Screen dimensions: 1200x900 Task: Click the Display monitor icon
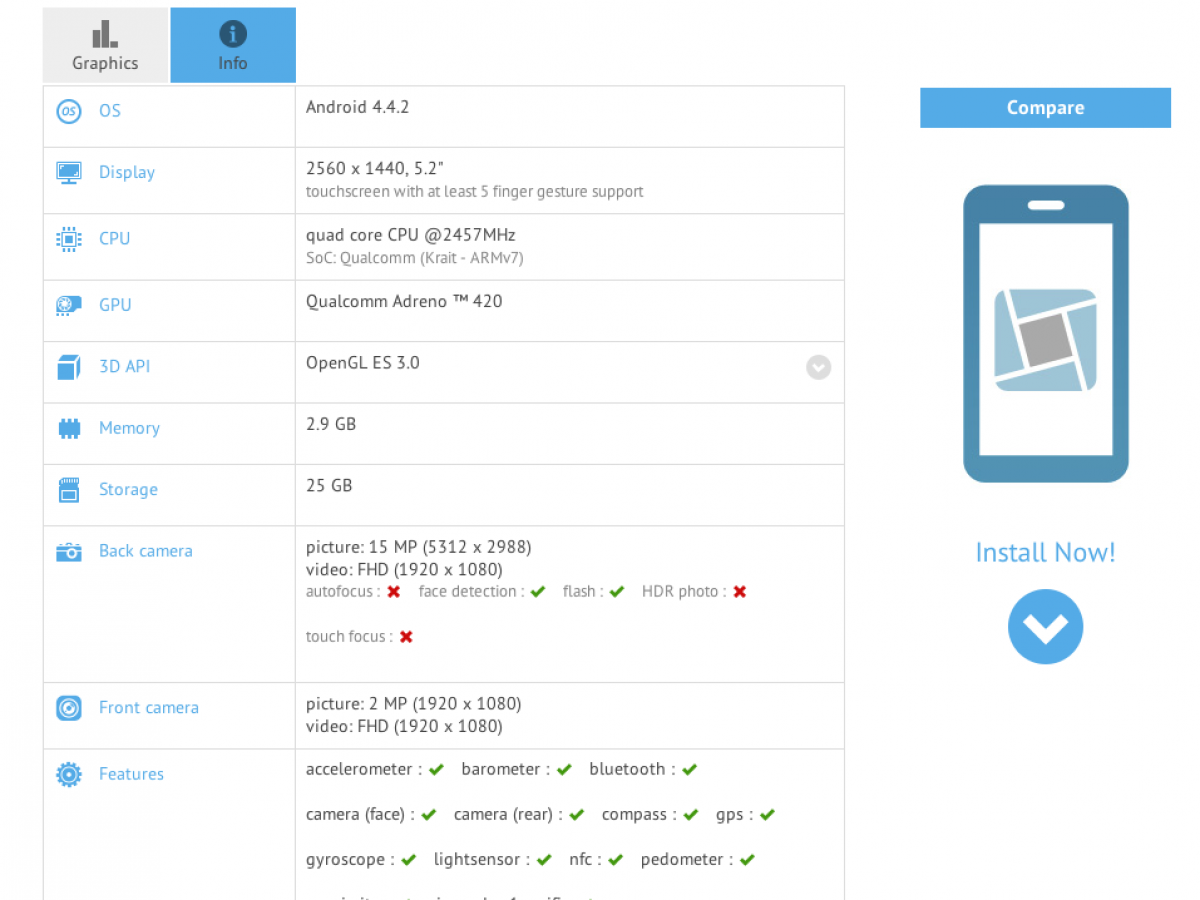pos(68,172)
